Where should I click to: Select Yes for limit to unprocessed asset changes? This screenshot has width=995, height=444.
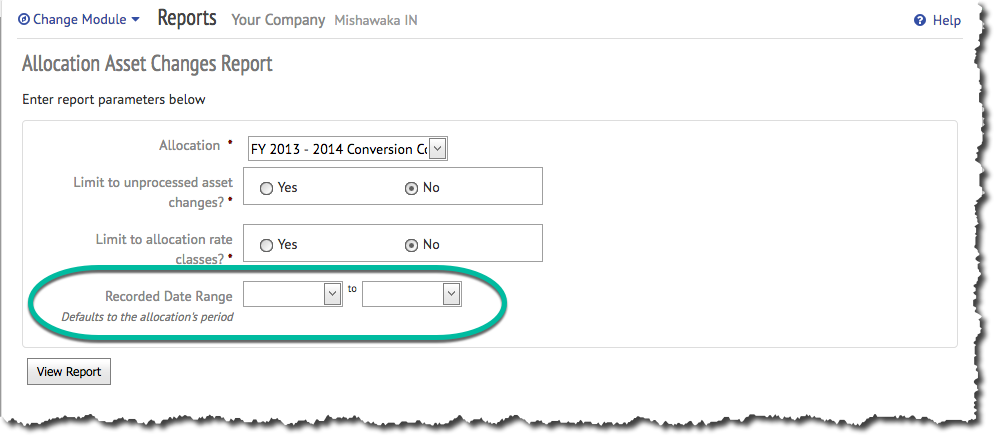(267, 187)
